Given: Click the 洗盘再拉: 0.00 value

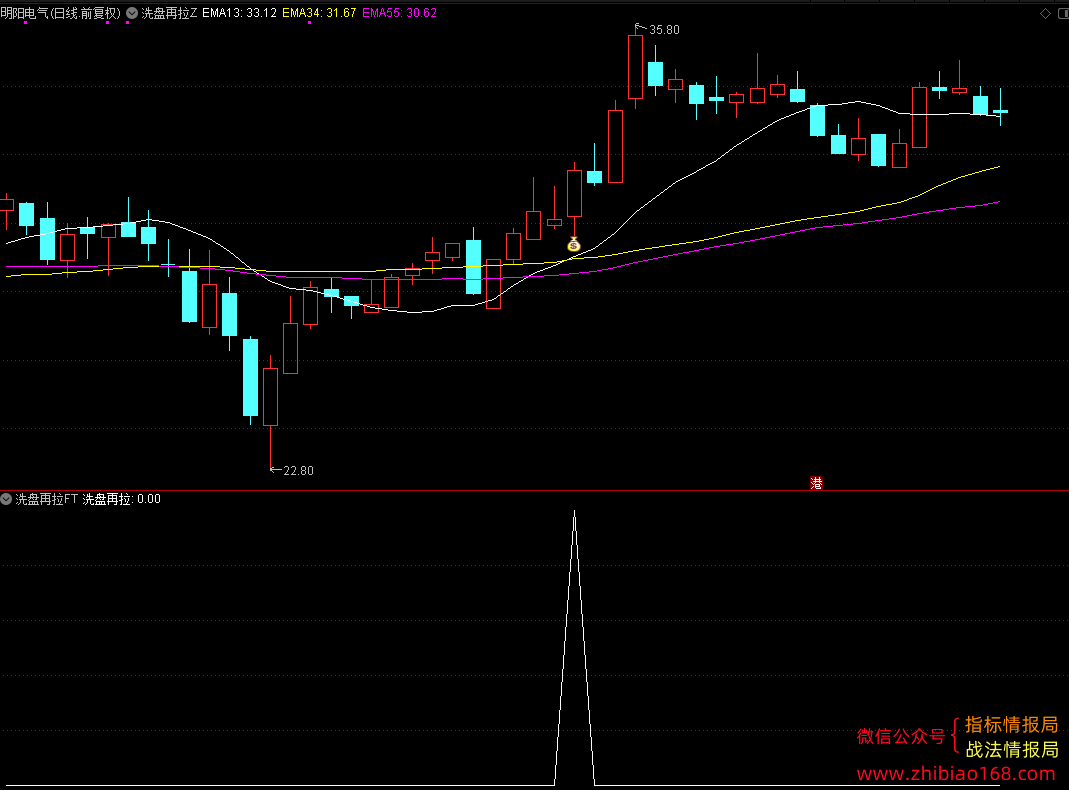Looking at the screenshot, I should [121, 499].
